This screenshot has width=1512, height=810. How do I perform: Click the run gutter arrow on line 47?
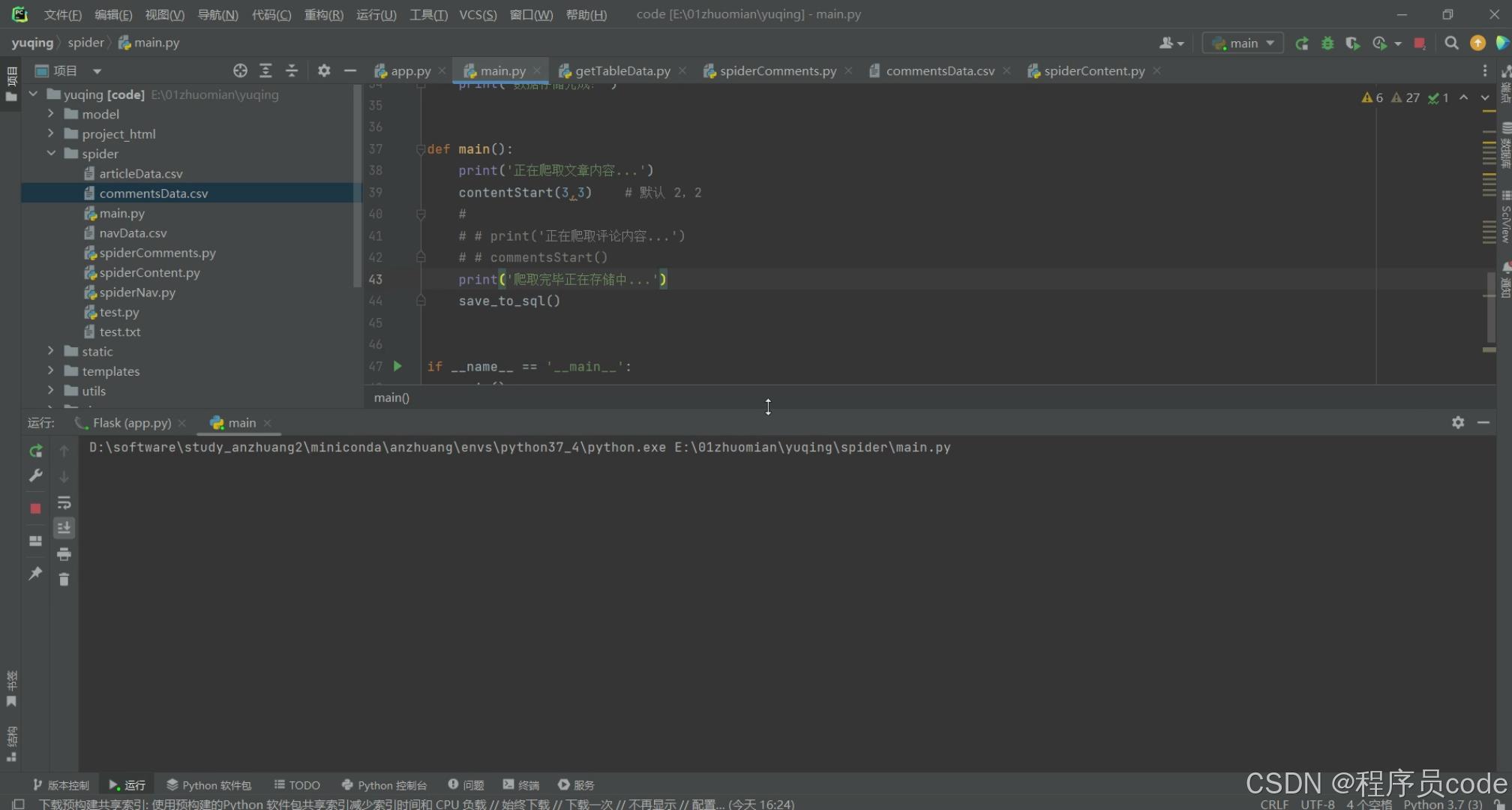397,366
